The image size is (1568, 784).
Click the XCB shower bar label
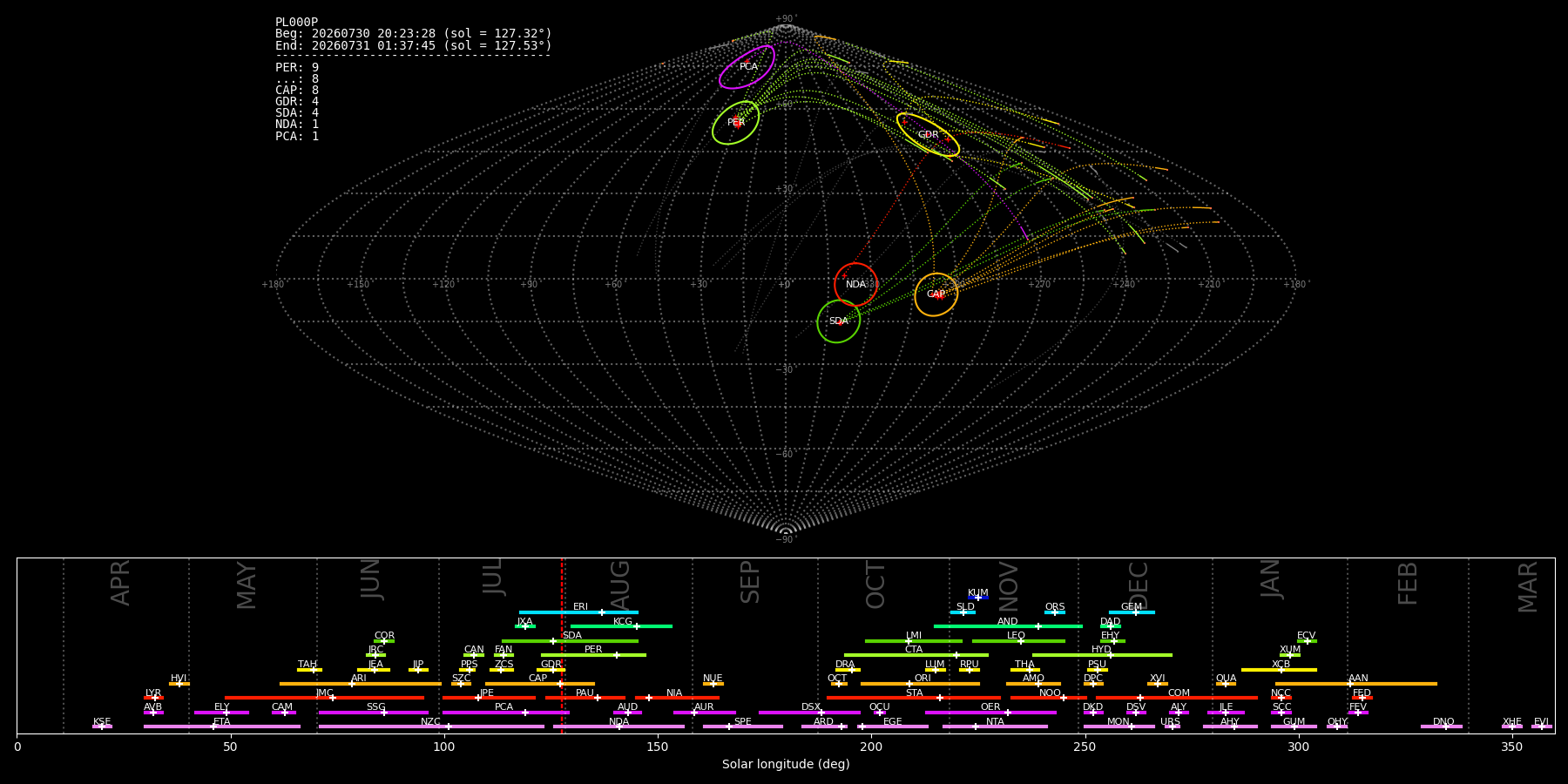(x=1281, y=665)
